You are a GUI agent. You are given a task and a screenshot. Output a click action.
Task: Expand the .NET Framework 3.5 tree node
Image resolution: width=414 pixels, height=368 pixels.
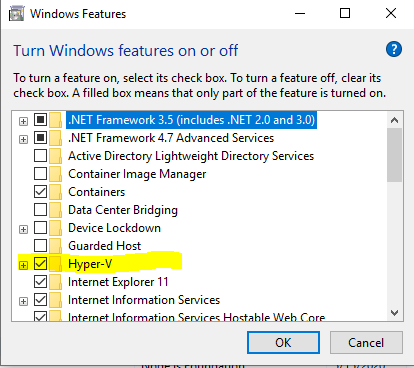pyautogui.click(x=23, y=121)
